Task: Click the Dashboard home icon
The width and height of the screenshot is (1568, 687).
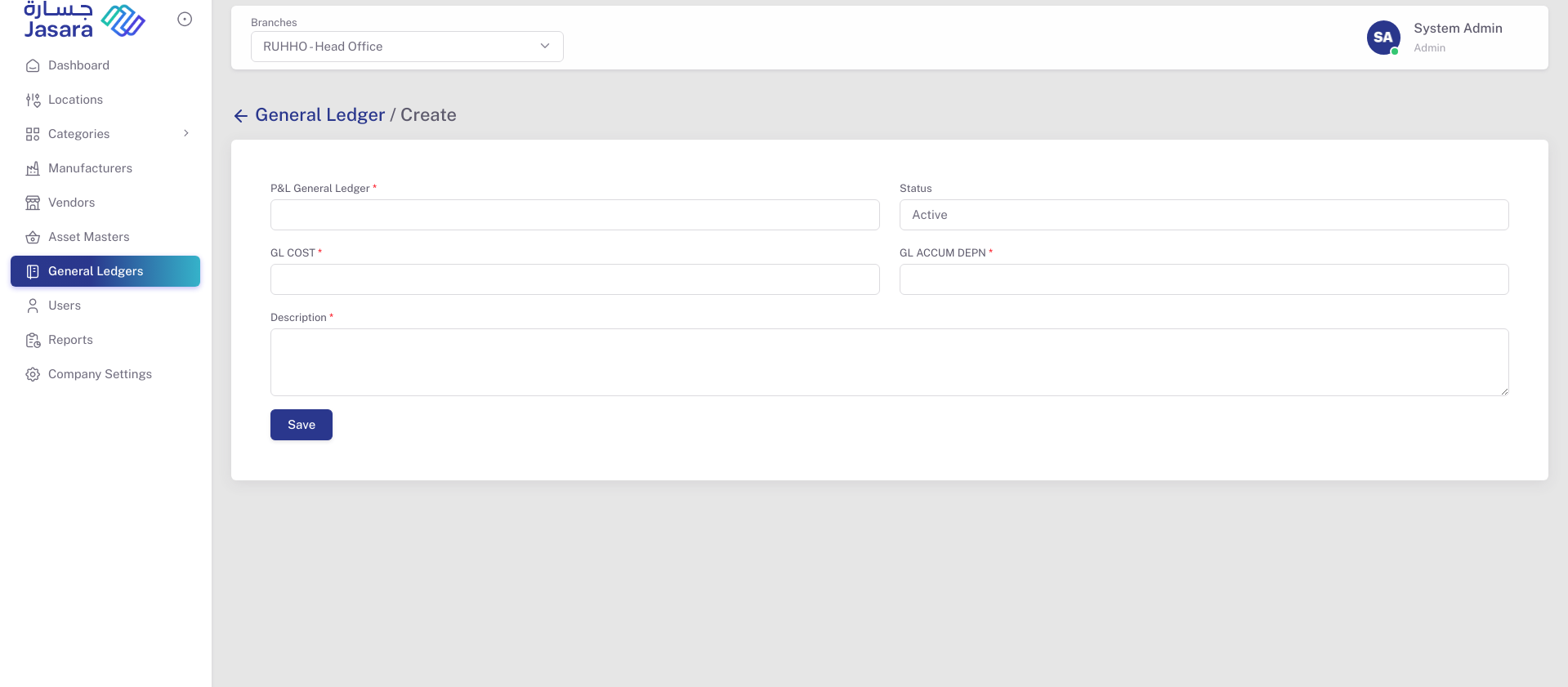Action: (x=33, y=65)
